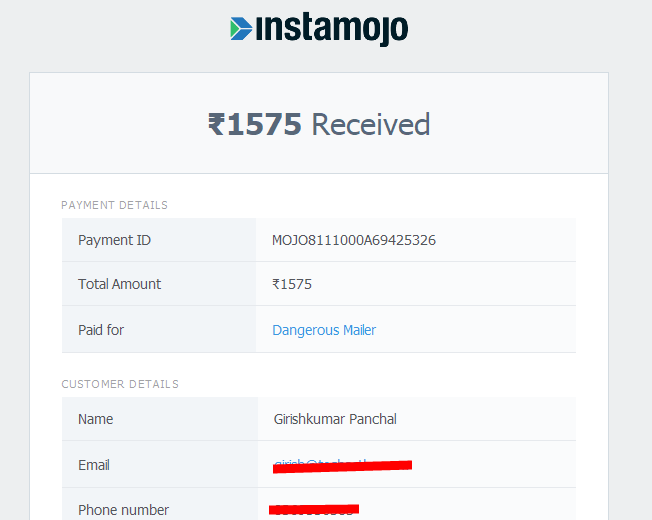The width and height of the screenshot is (652, 520).
Task: Click the customer name Girishkumar Panchal
Action: click(x=335, y=419)
